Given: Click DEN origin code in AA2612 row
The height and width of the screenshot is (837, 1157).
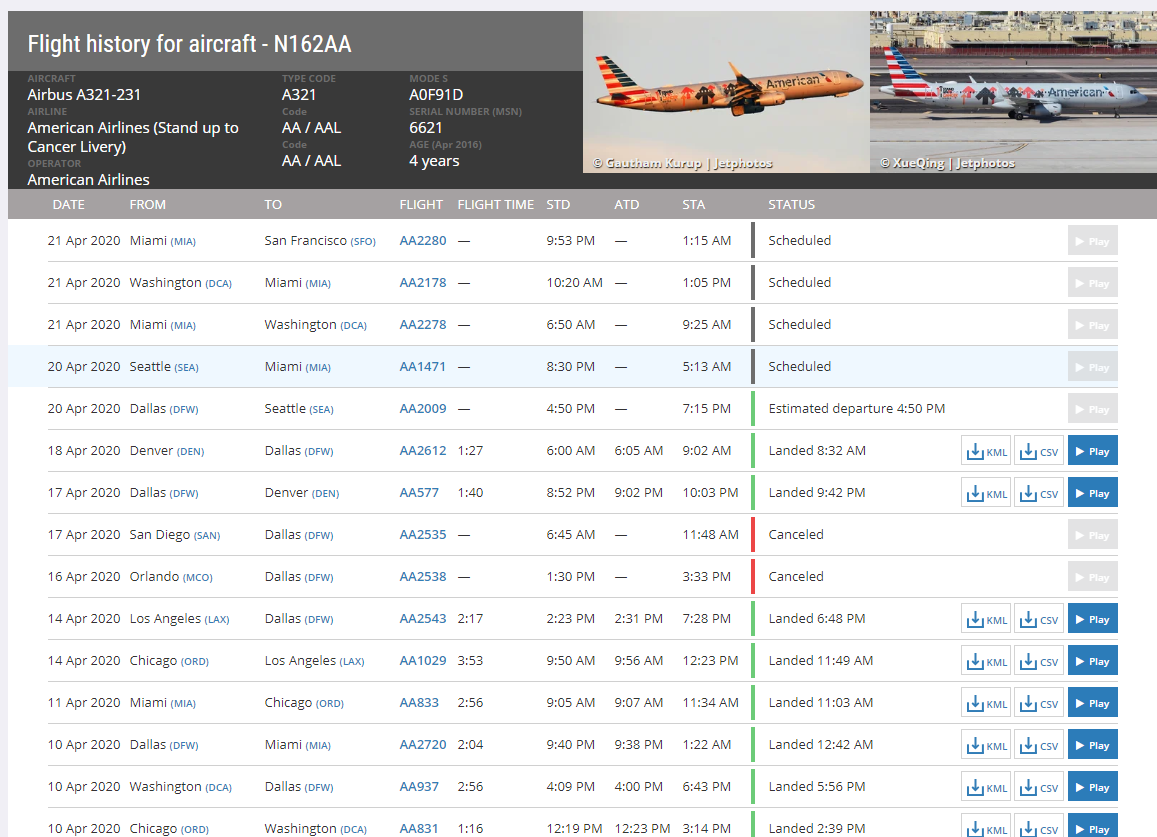Looking at the screenshot, I should (191, 452).
